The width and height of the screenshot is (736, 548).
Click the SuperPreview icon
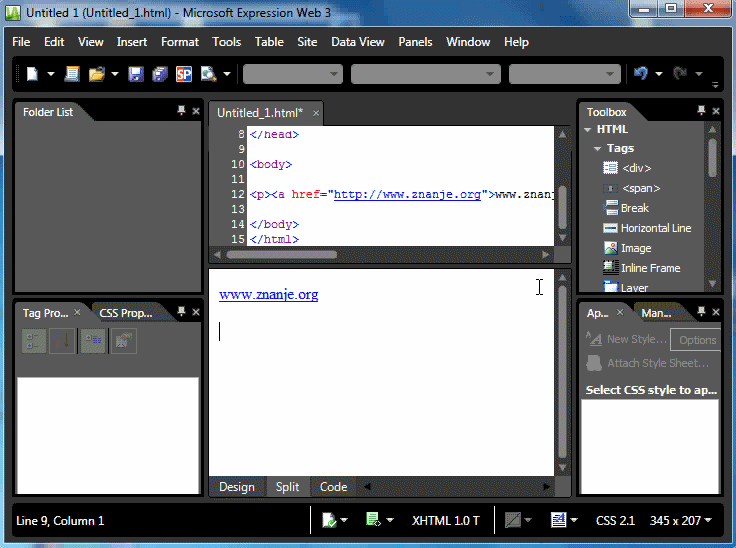point(184,74)
